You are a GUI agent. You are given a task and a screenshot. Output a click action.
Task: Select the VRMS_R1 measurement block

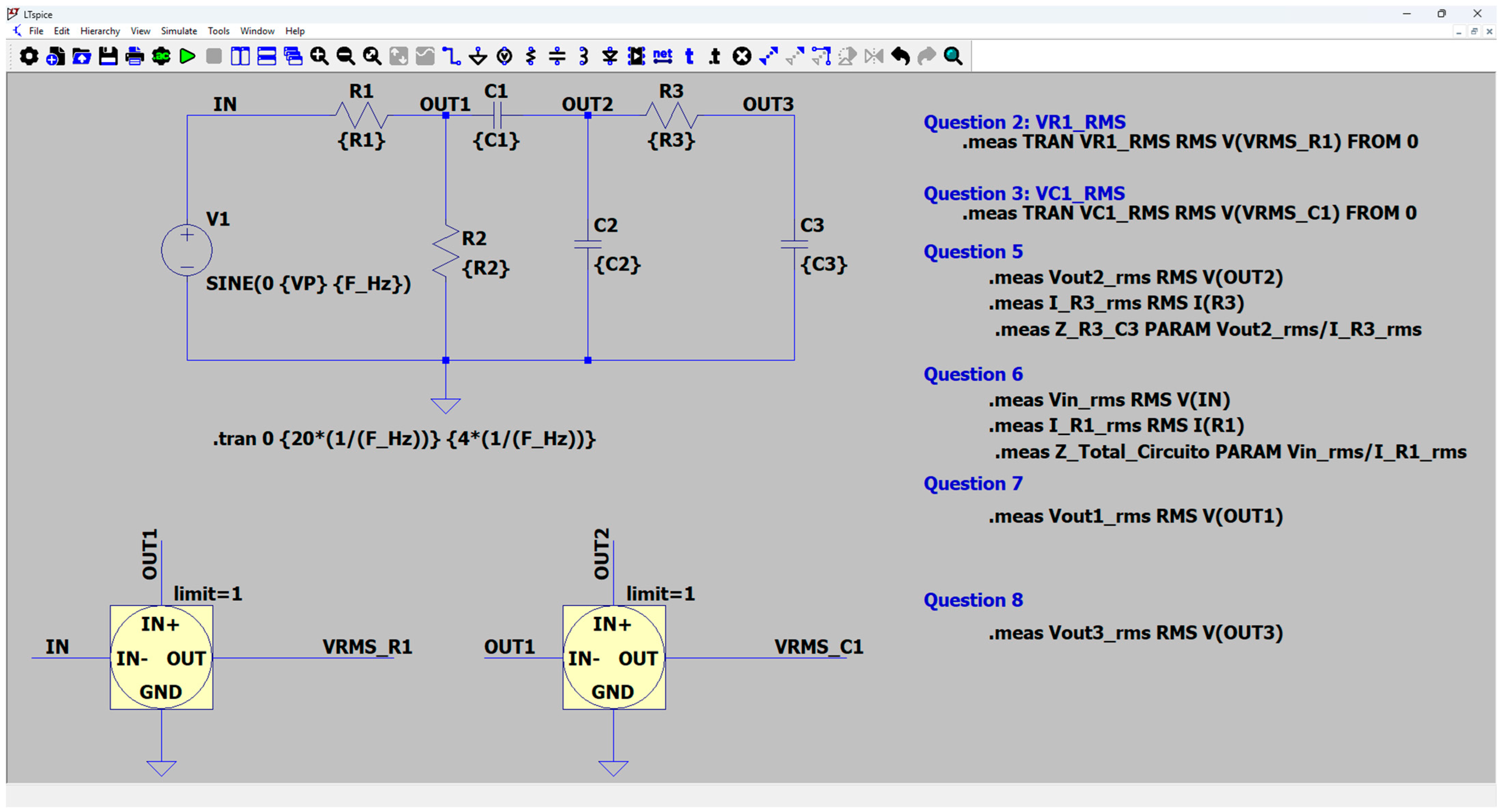click(161, 658)
